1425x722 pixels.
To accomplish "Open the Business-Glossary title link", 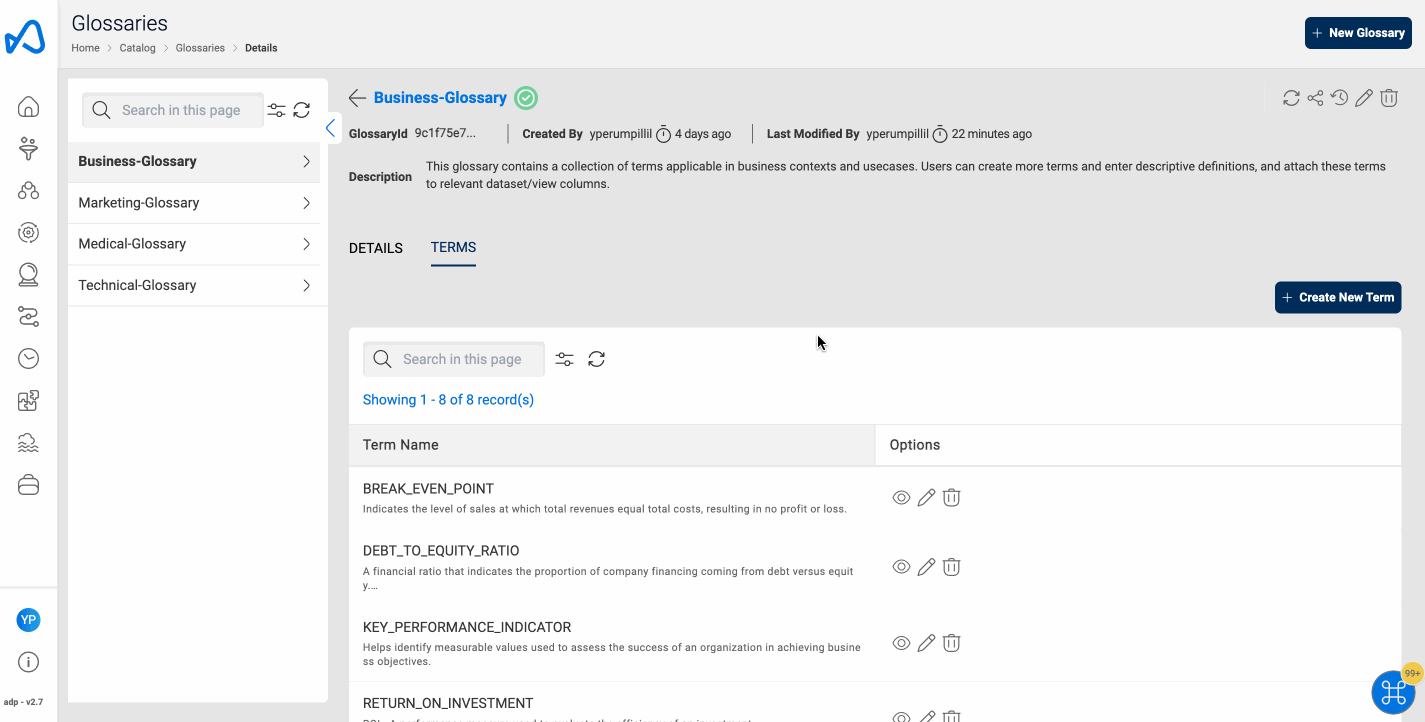I will (440, 98).
